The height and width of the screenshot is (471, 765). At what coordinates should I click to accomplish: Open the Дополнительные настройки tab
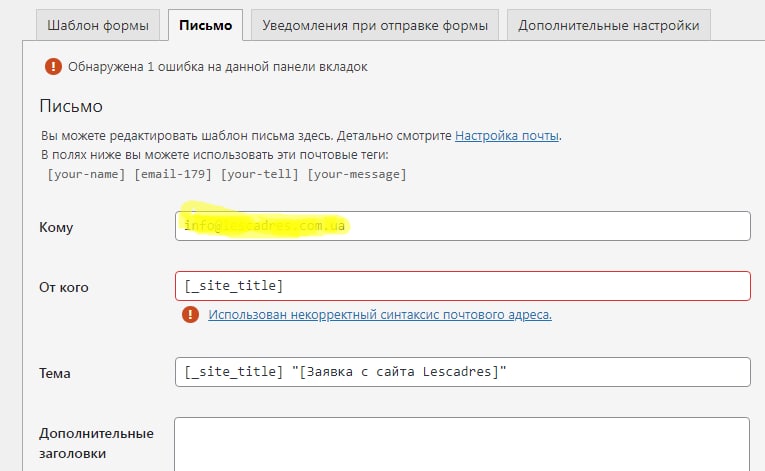click(608, 25)
